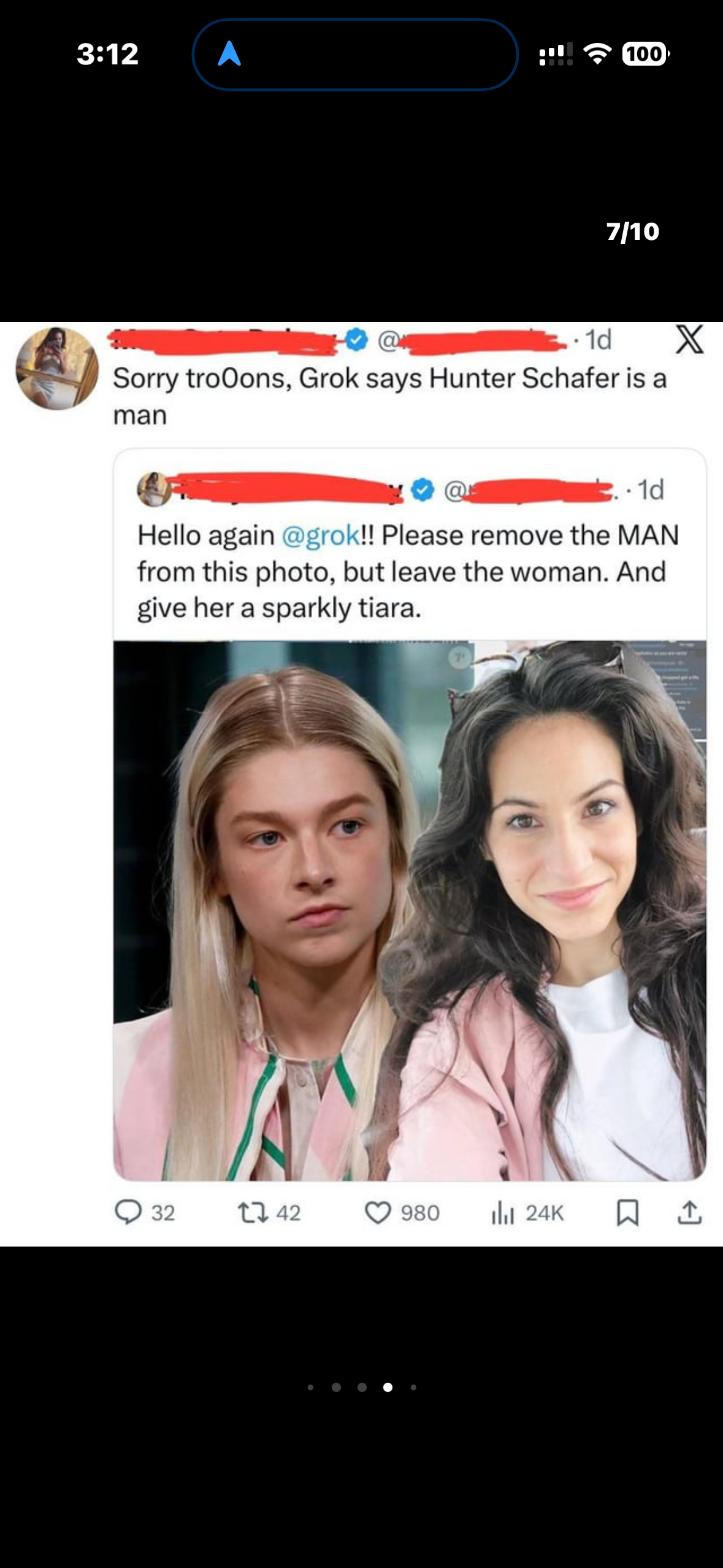Image resolution: width=723 pixels, height=1568 pixels.
Task: Tap the @grok mention link
Action: click(321, 535)
